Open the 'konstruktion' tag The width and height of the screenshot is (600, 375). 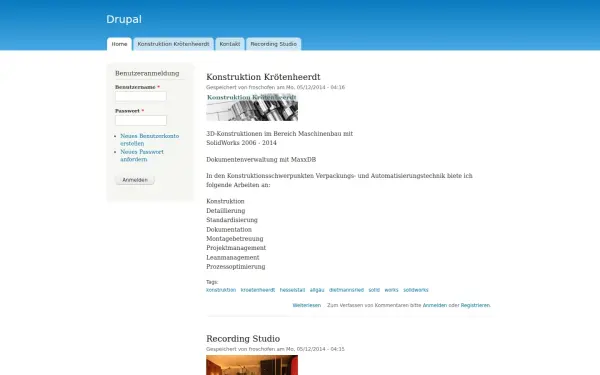[221, 290]
